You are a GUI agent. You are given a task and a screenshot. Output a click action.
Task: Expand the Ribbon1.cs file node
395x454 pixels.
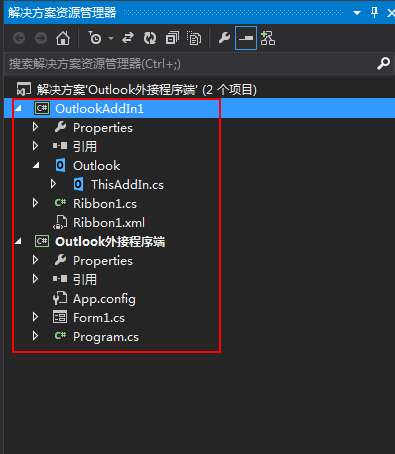35,203
